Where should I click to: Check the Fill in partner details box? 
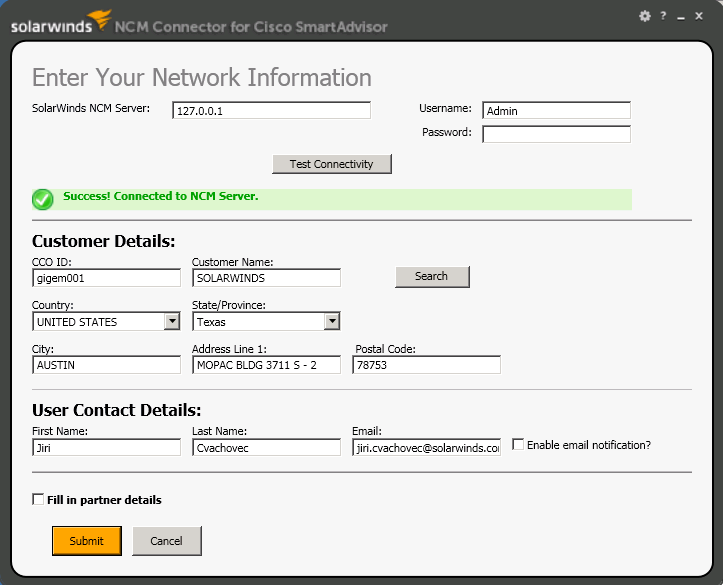tap(38, 499)
